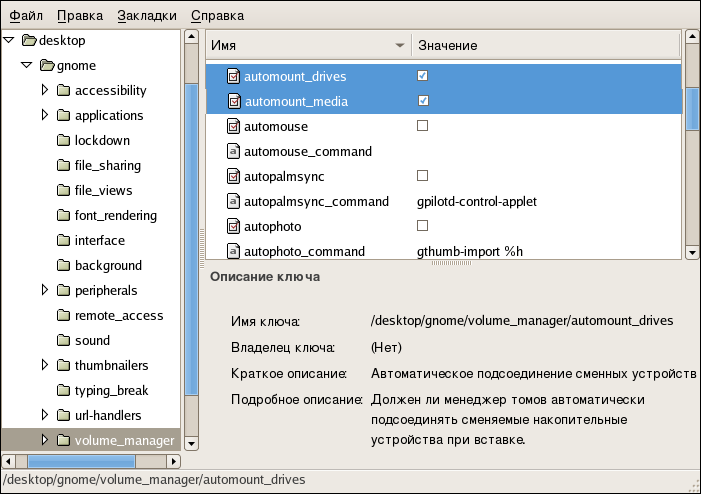Viewport: 701px width, 494px height.
Task: Click the folder icon next to lockdown
Action: pyautogui.click(x=63, y=141)
